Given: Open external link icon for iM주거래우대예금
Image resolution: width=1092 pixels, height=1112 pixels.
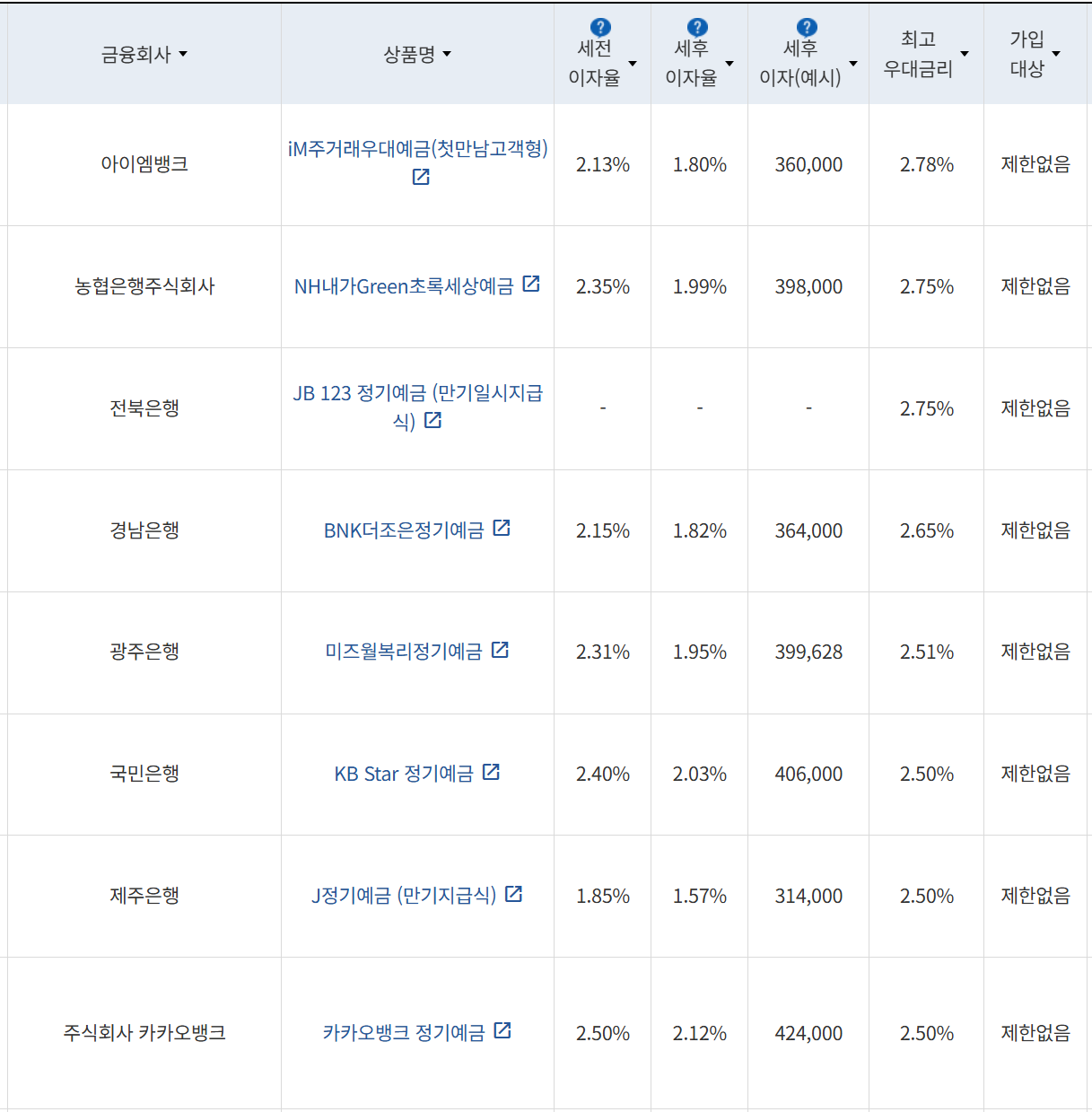Looking at the screenshot, I should (x=420, y=179).
